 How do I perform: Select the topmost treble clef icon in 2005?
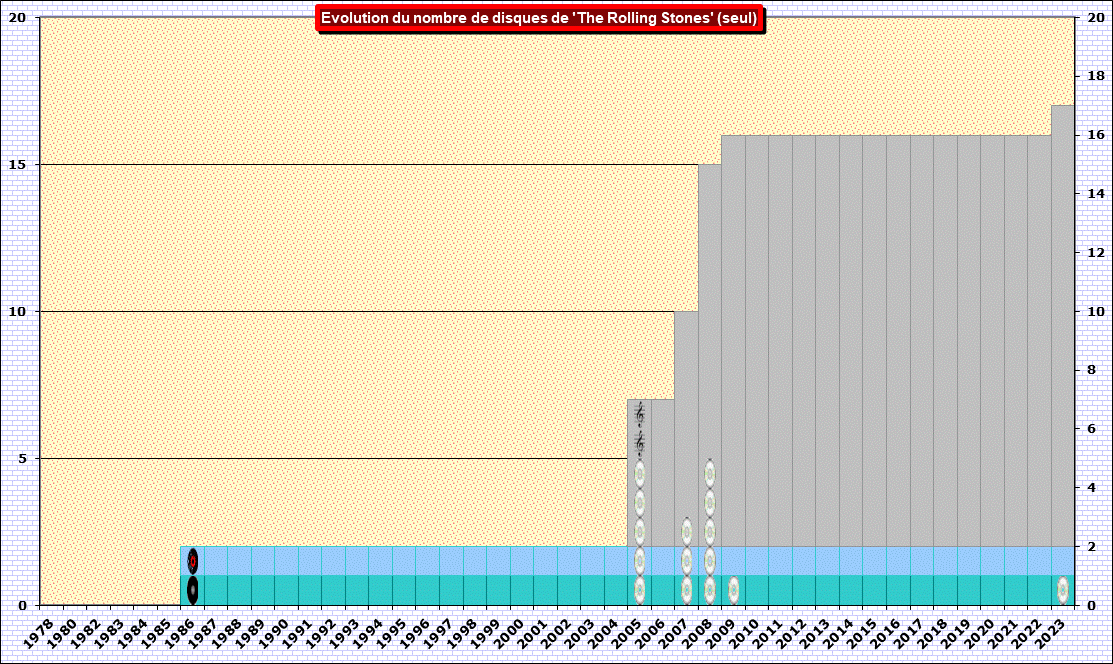click(x=640, y=413)
